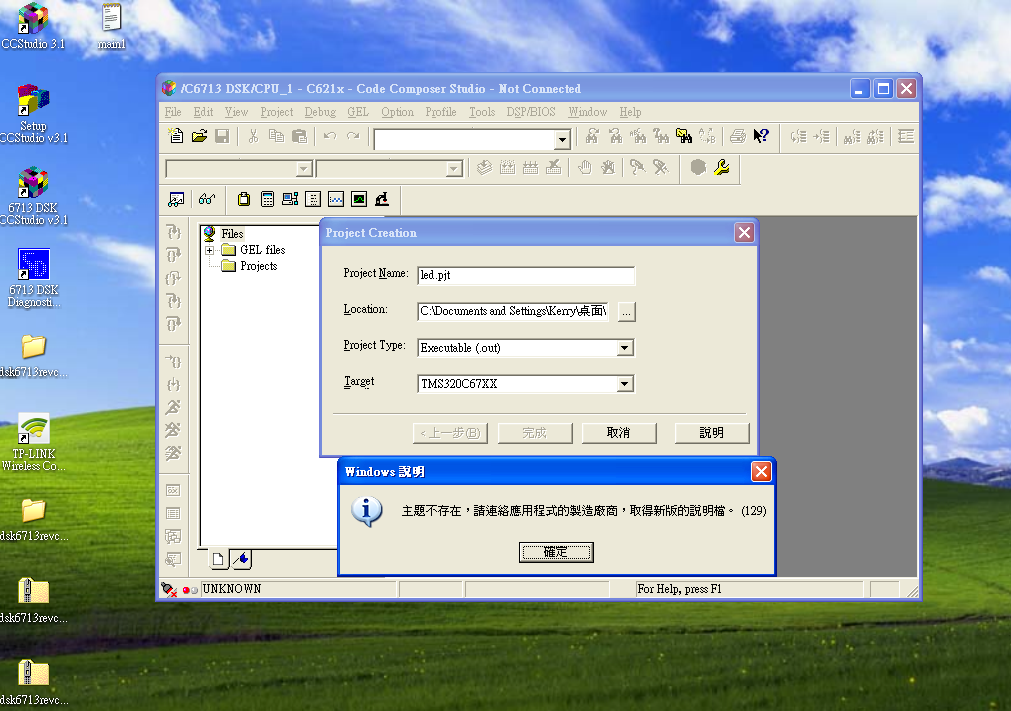Click the Save toolbar icon
Screen dimensions: 1011x711
tap(222, 136)
